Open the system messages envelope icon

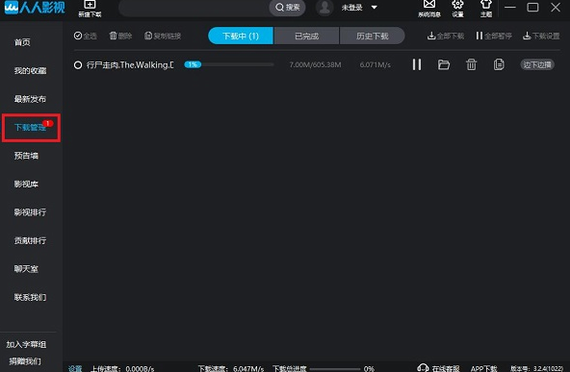429,4
